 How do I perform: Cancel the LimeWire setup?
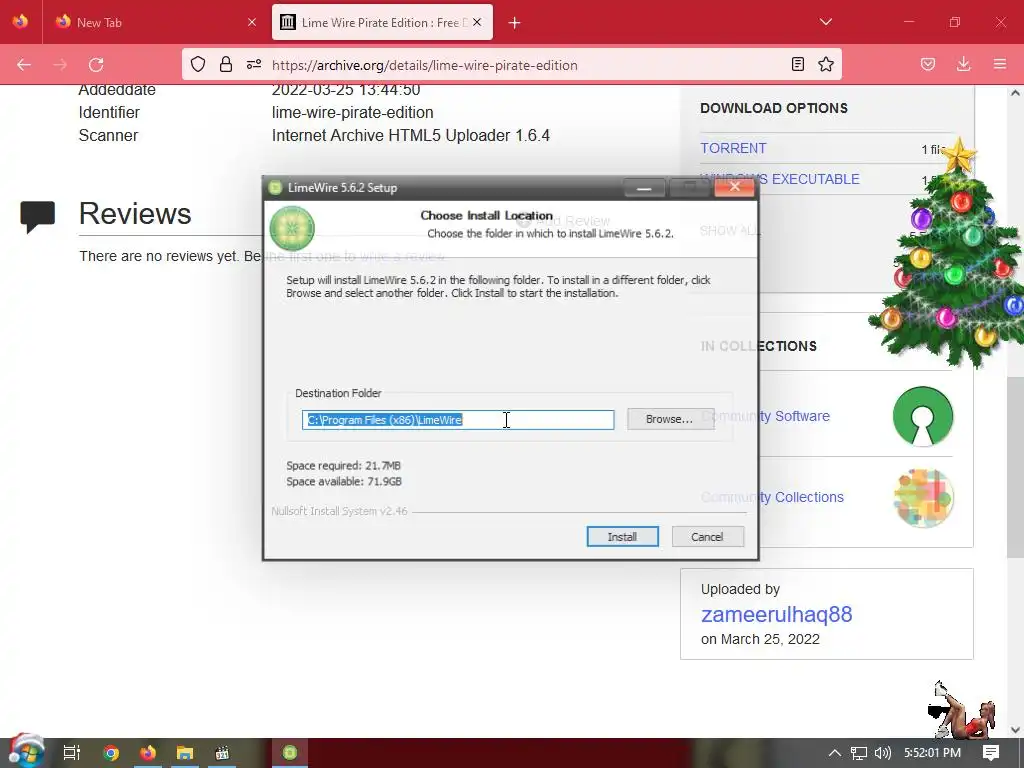pos(707,537)
